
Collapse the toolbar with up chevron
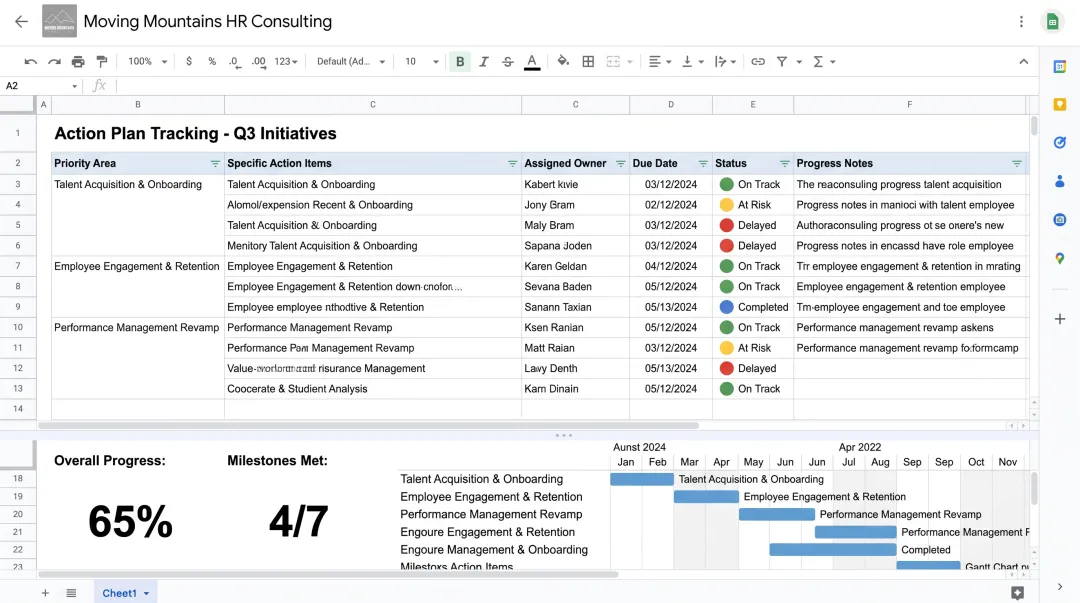click(1024, 62)
